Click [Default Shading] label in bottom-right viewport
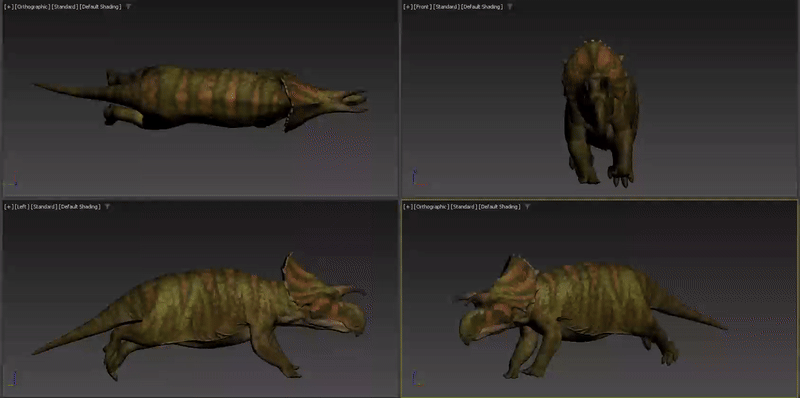 [x=499, y=207]
